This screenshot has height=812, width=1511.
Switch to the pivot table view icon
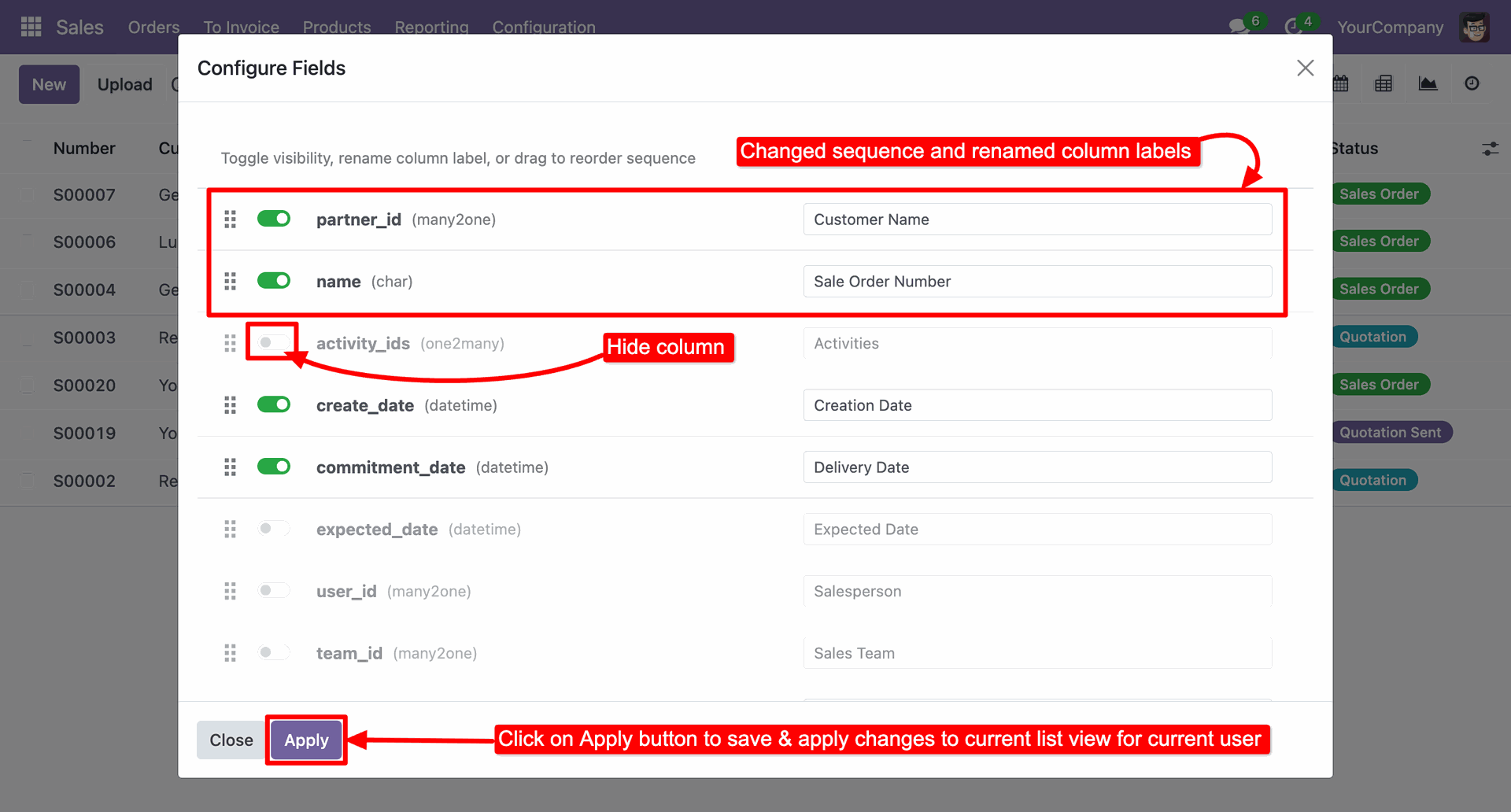tap(1384, 83)
